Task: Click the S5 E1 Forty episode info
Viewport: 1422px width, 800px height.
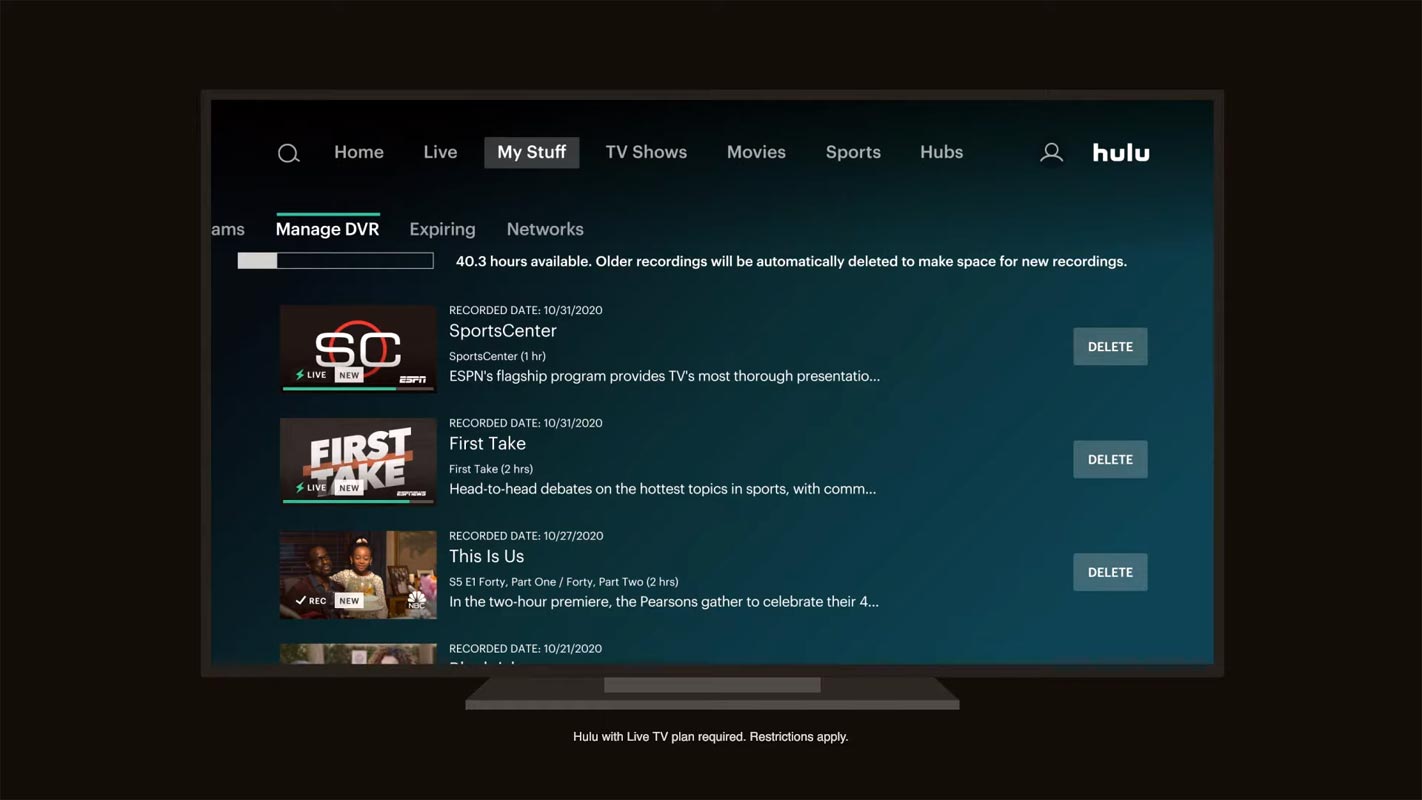Action: tap(563, 581)
